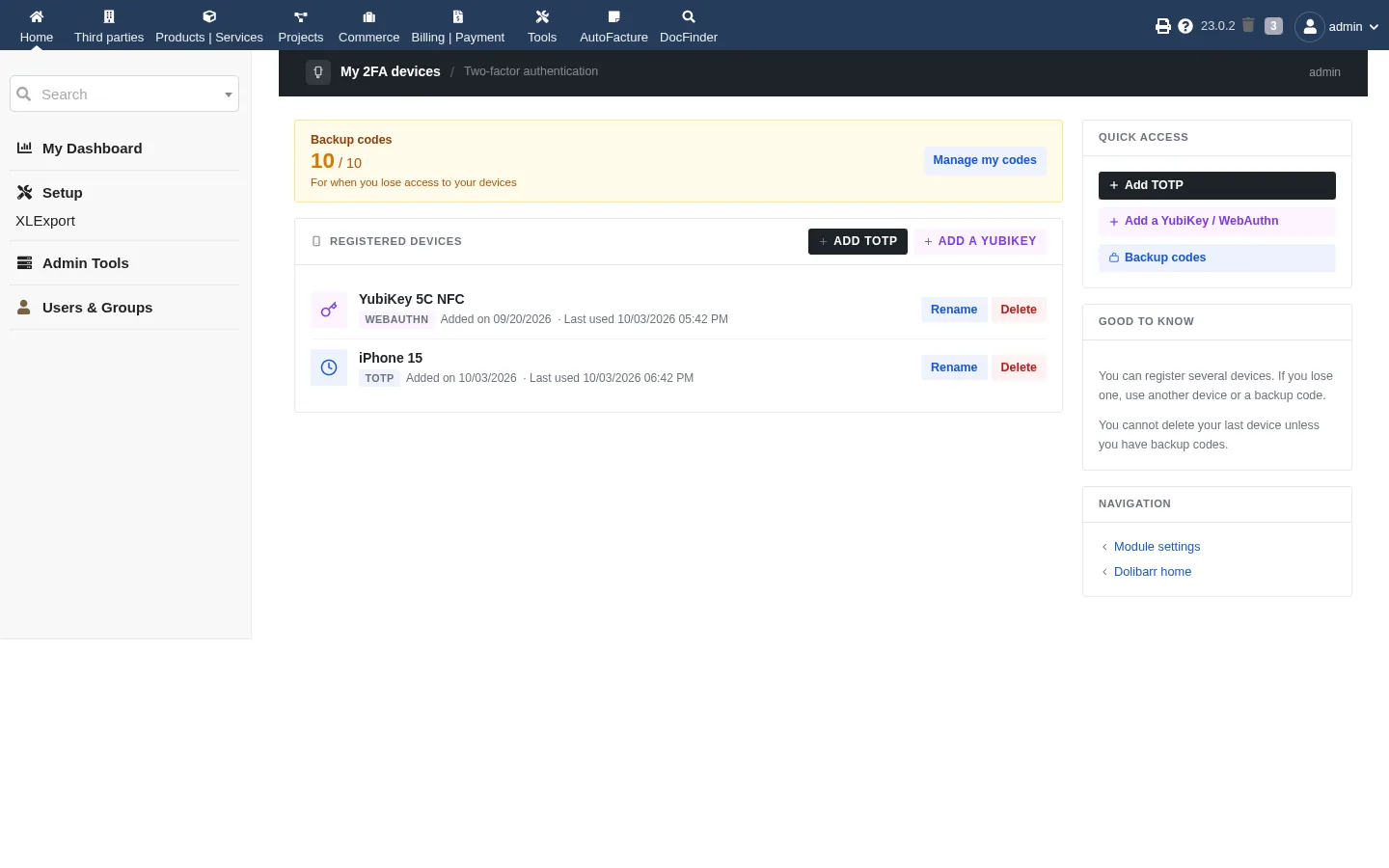Image resolution: width=1389 pixels, height=868 pixels.
Task: Click the notification badge showing 3
Action: 1273,26
